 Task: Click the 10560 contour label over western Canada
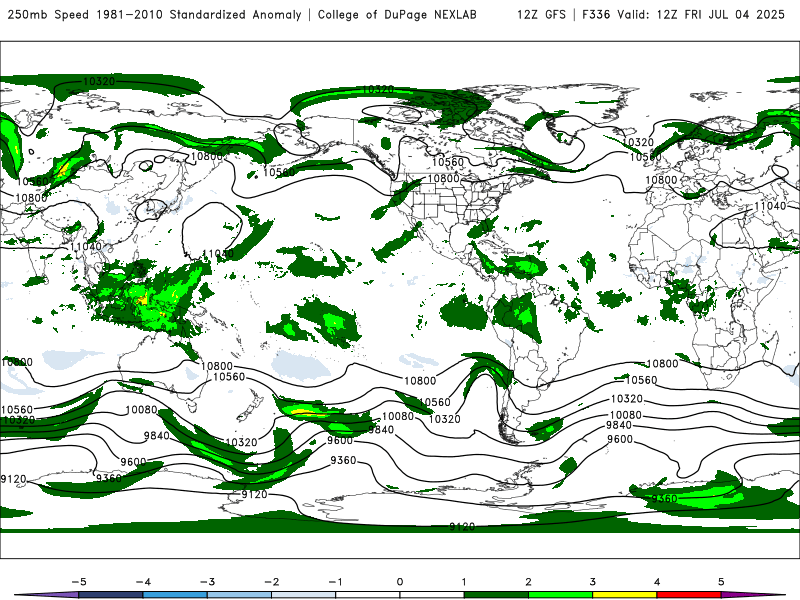point(448,162)
